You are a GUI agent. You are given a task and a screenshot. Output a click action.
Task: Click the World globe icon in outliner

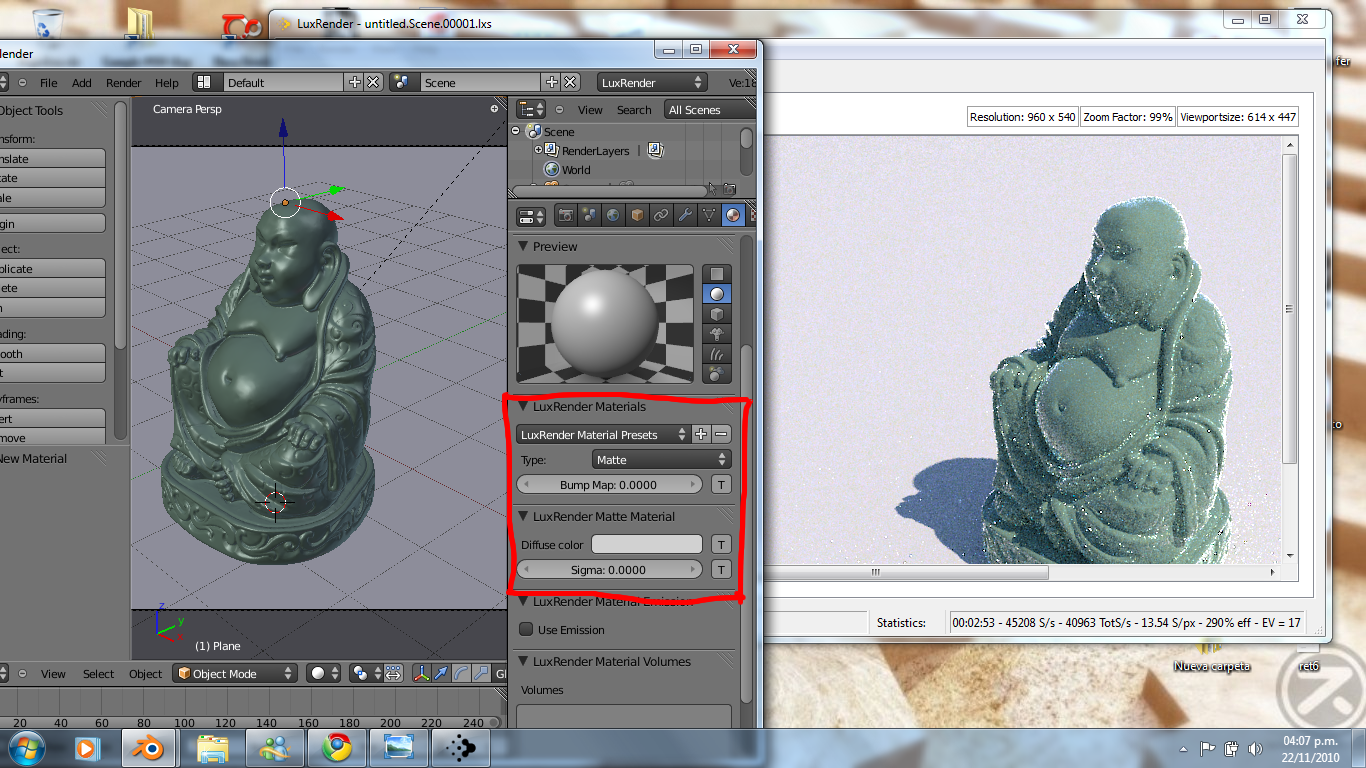[x=551, y=170]
